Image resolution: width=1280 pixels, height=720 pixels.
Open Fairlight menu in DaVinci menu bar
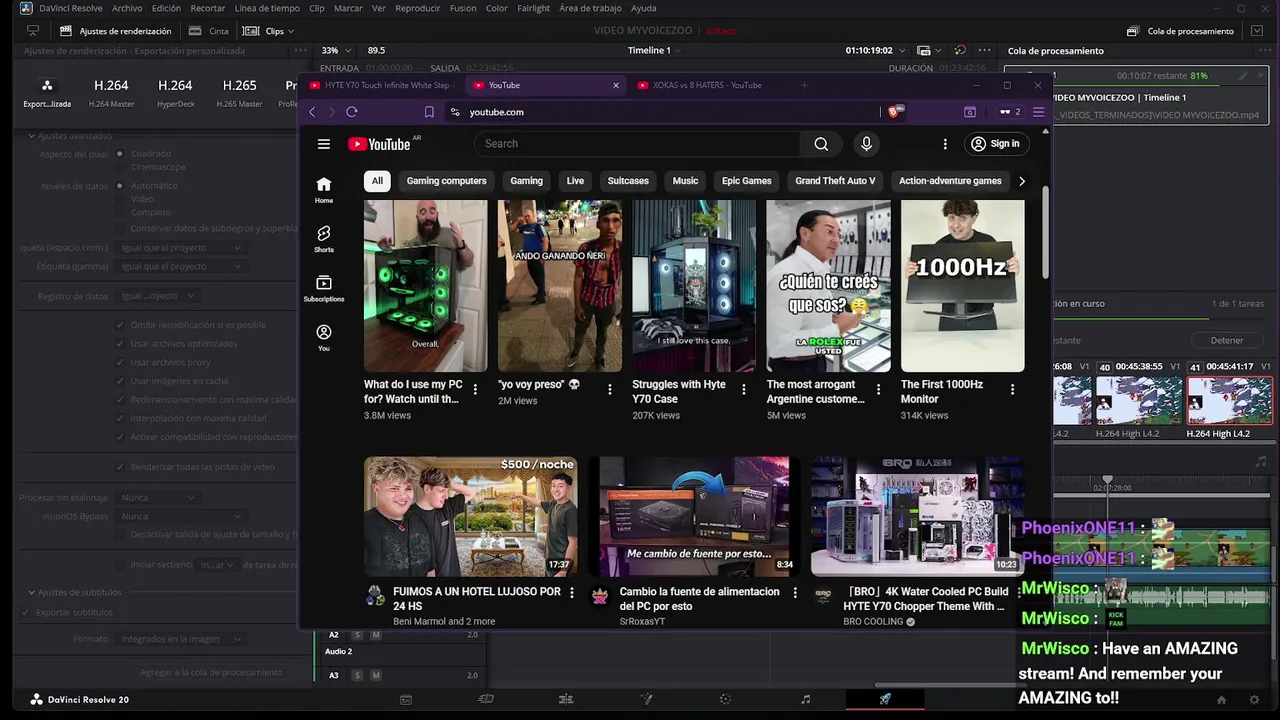533,8
